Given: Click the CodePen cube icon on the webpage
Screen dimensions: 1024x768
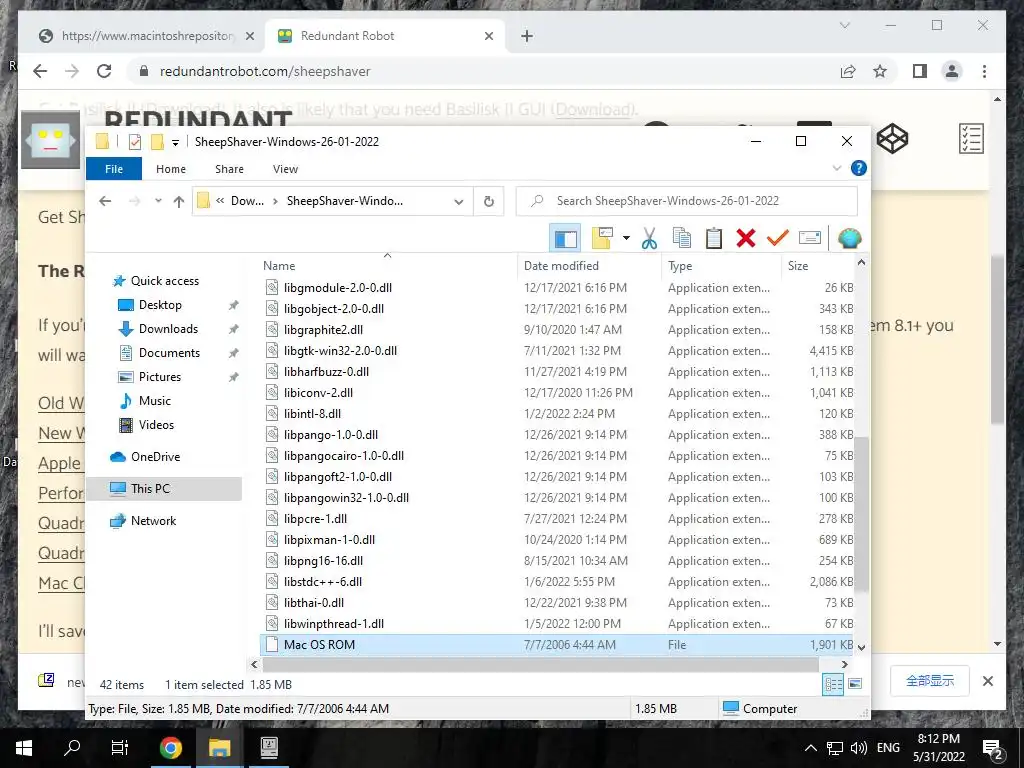Looking at the screenshot, I should pyautogui.click(x=892, y=138).
